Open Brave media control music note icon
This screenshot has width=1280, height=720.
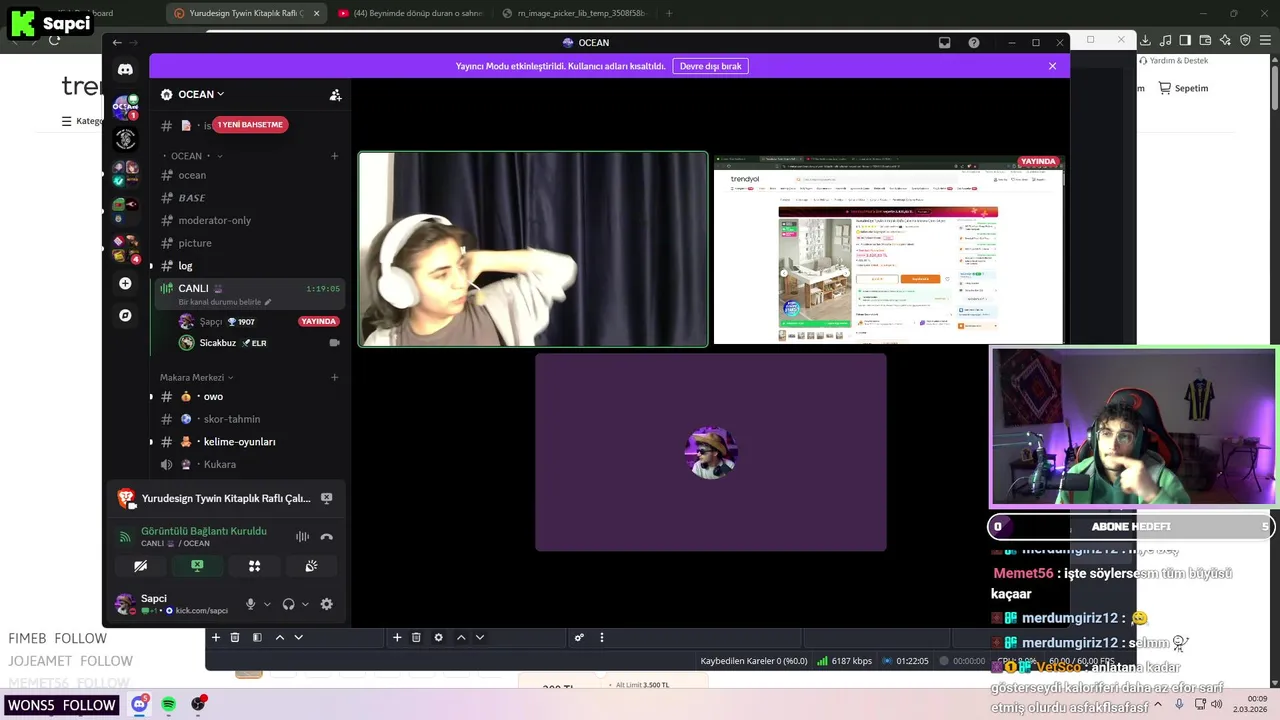1165,40
